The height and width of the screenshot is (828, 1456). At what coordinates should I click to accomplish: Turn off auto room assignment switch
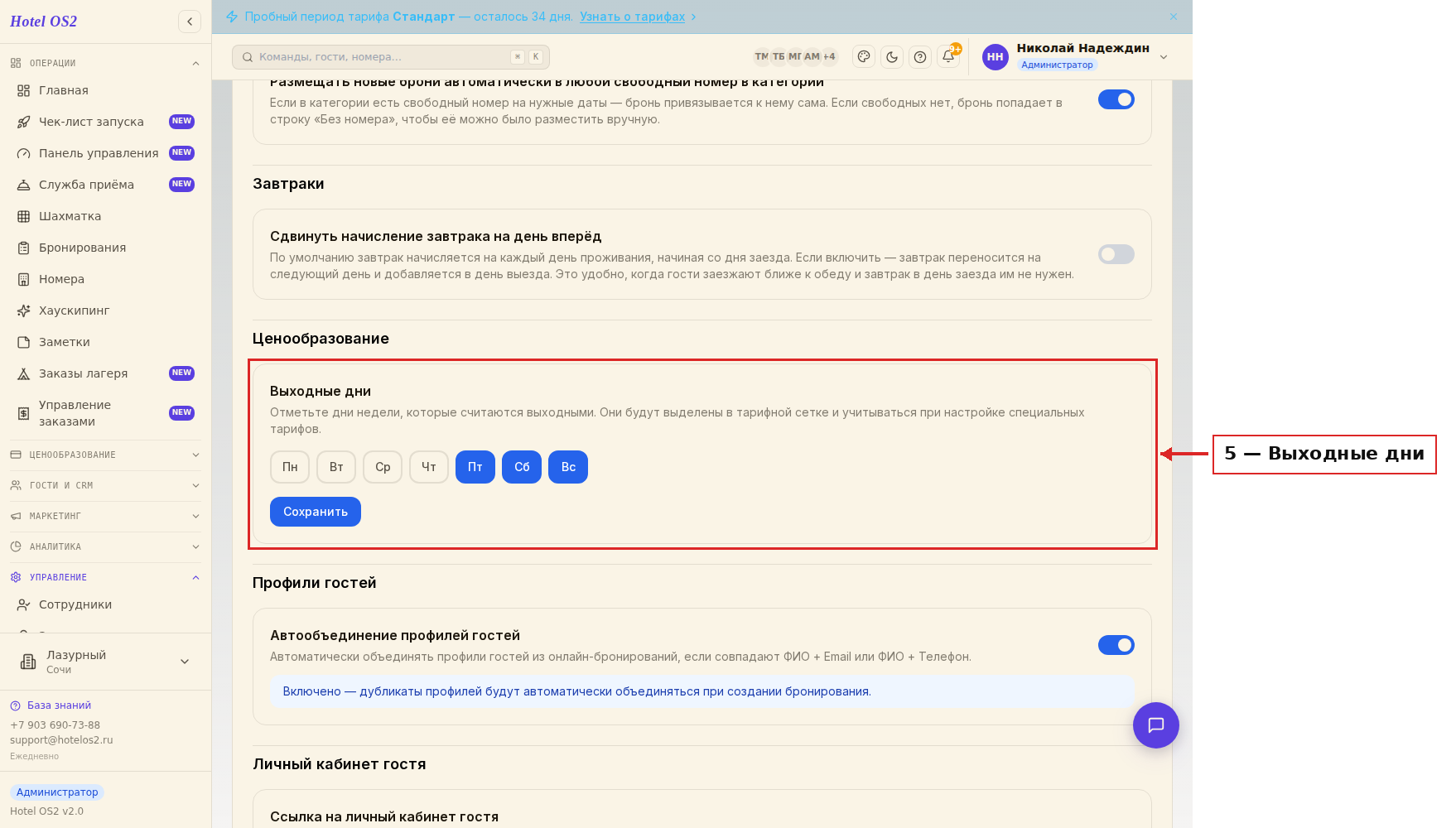click(1116, 99)
